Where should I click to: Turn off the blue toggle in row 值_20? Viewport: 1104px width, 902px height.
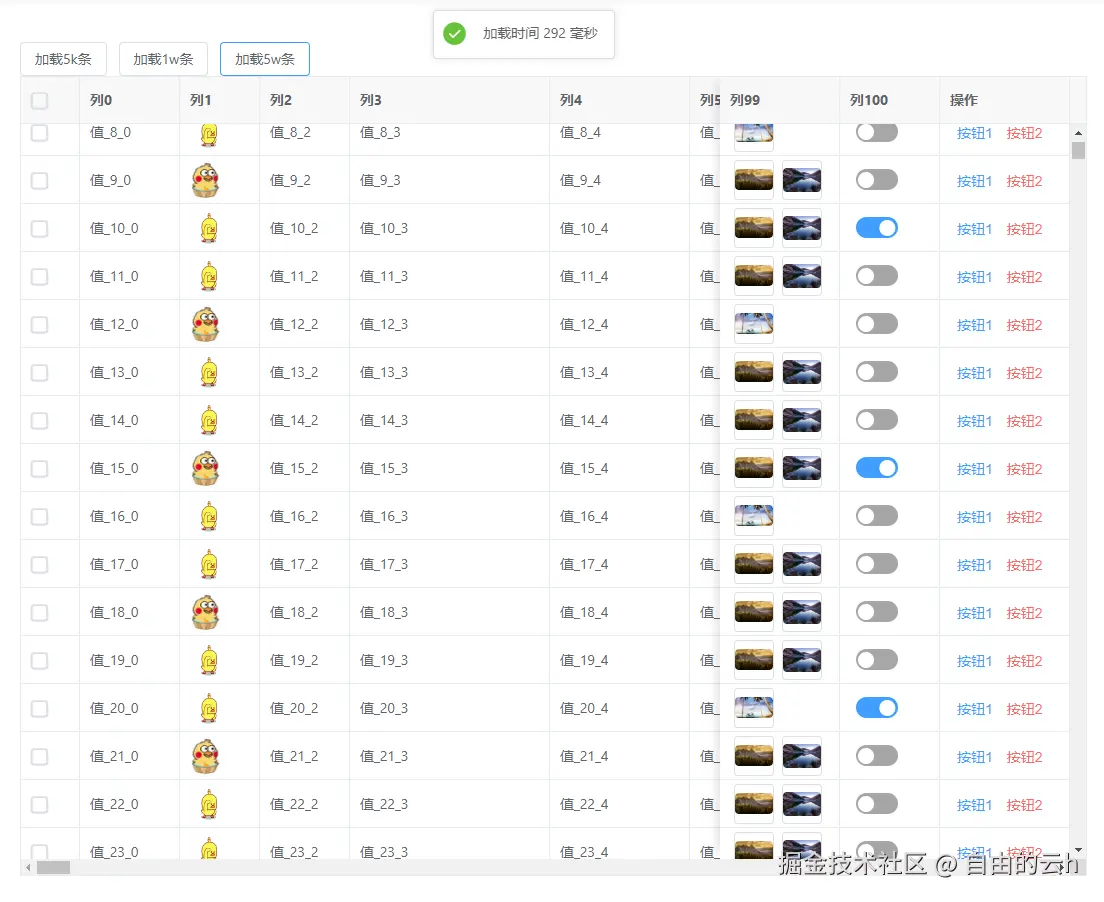(x=876, y=708)
